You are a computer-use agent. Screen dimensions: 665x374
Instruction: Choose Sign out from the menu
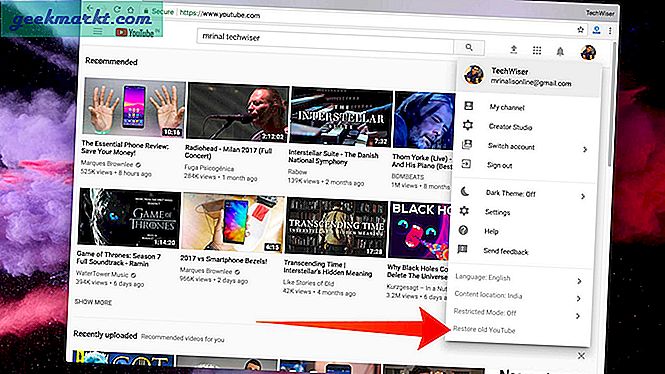pyautogui.click(x=499, y=165)
